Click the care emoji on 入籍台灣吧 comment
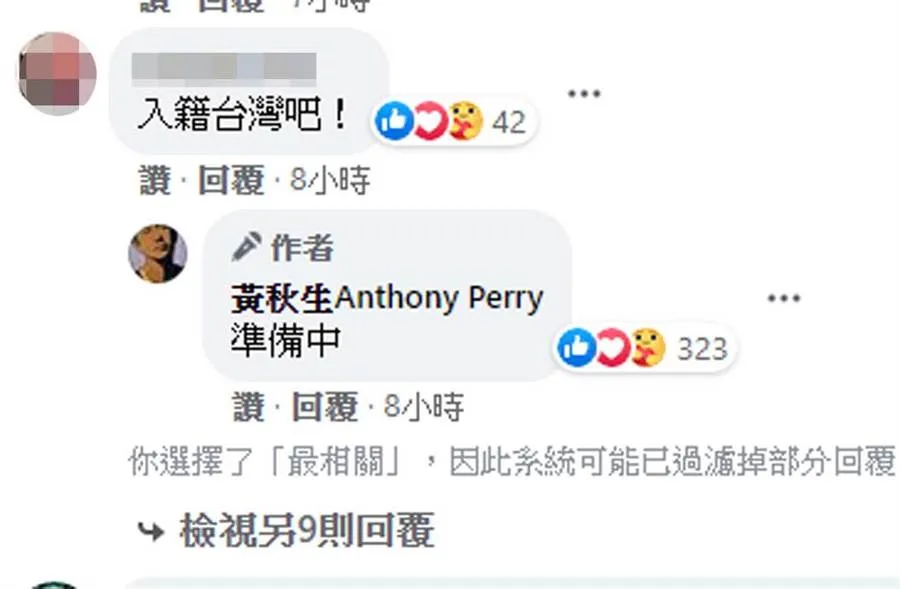Image resolution: width=900 pixels, height=589 pixels. point(465,121)
